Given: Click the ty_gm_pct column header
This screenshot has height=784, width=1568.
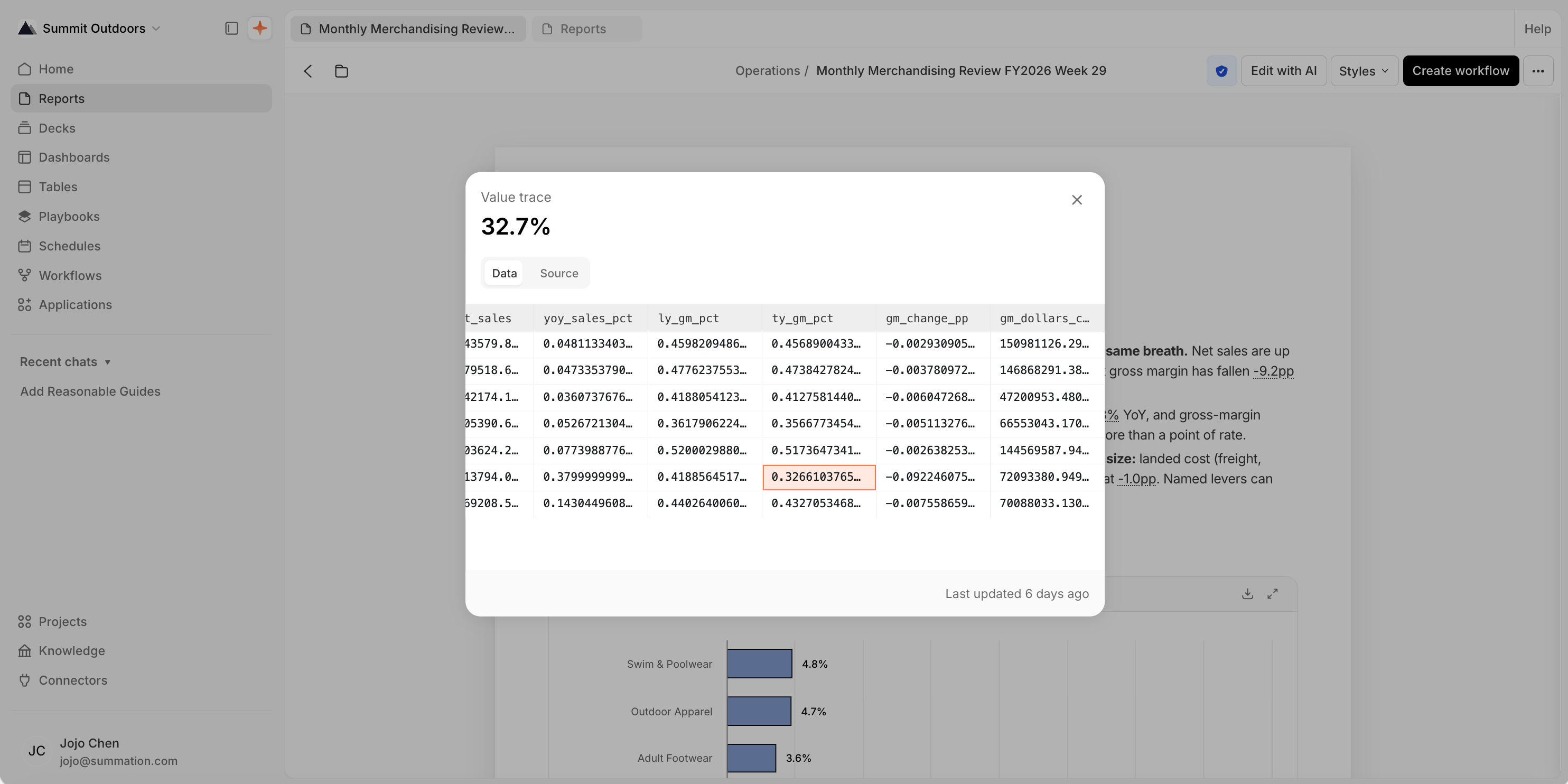Looking at the screenshot, I should click(x=819, y=318).
